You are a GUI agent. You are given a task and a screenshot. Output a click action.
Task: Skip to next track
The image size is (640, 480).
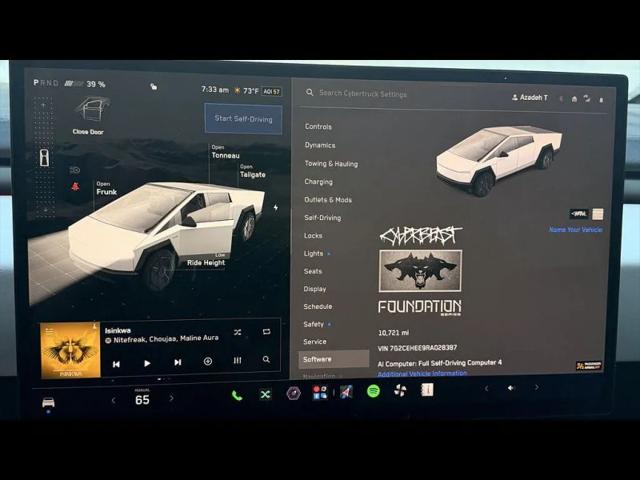[x=178, y=362]
